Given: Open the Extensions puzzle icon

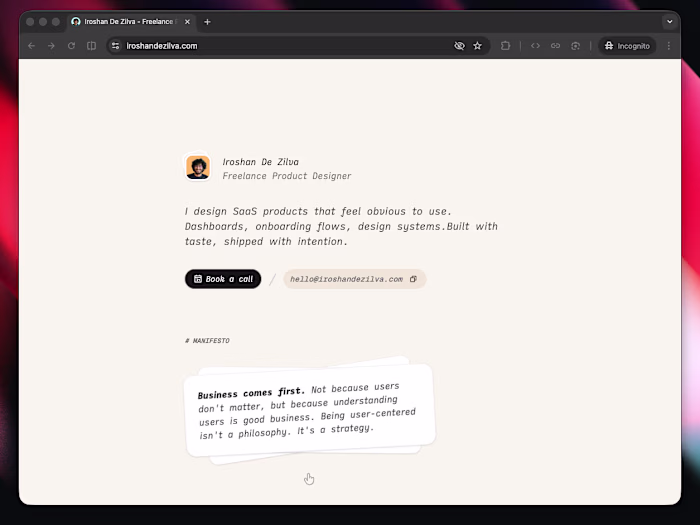Looking at the screenshot, I should click(505, 46).
